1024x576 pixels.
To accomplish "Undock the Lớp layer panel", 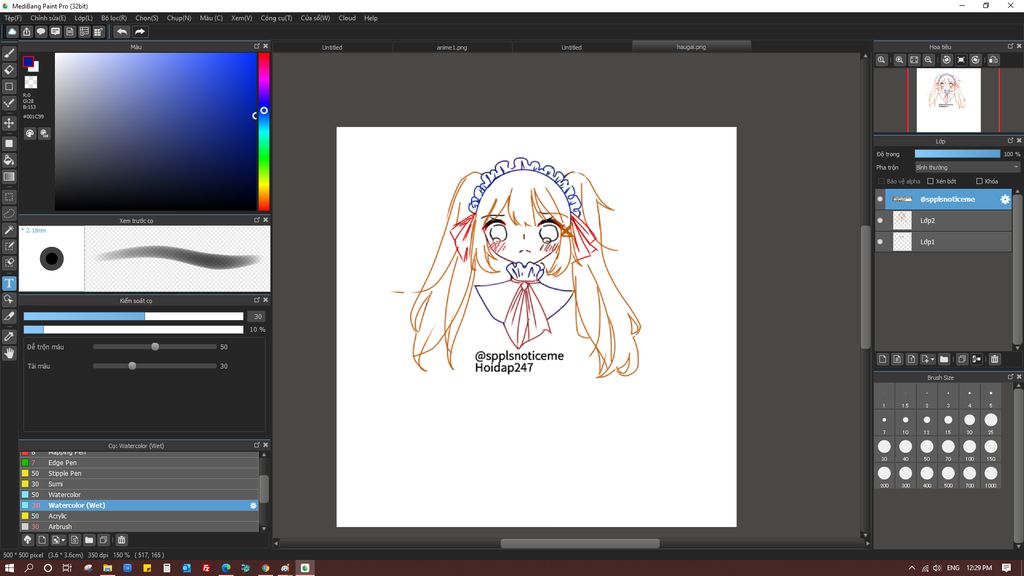I will [x=1010, y=140].
